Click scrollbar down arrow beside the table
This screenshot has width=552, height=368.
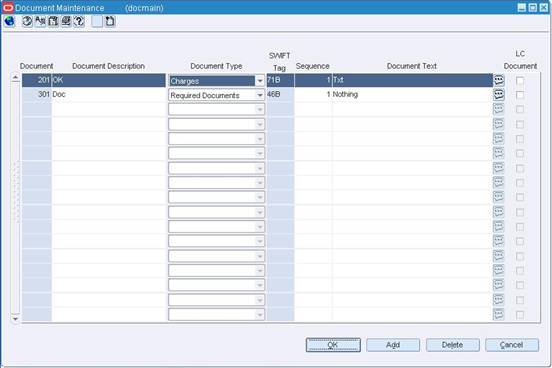point(15,319)
